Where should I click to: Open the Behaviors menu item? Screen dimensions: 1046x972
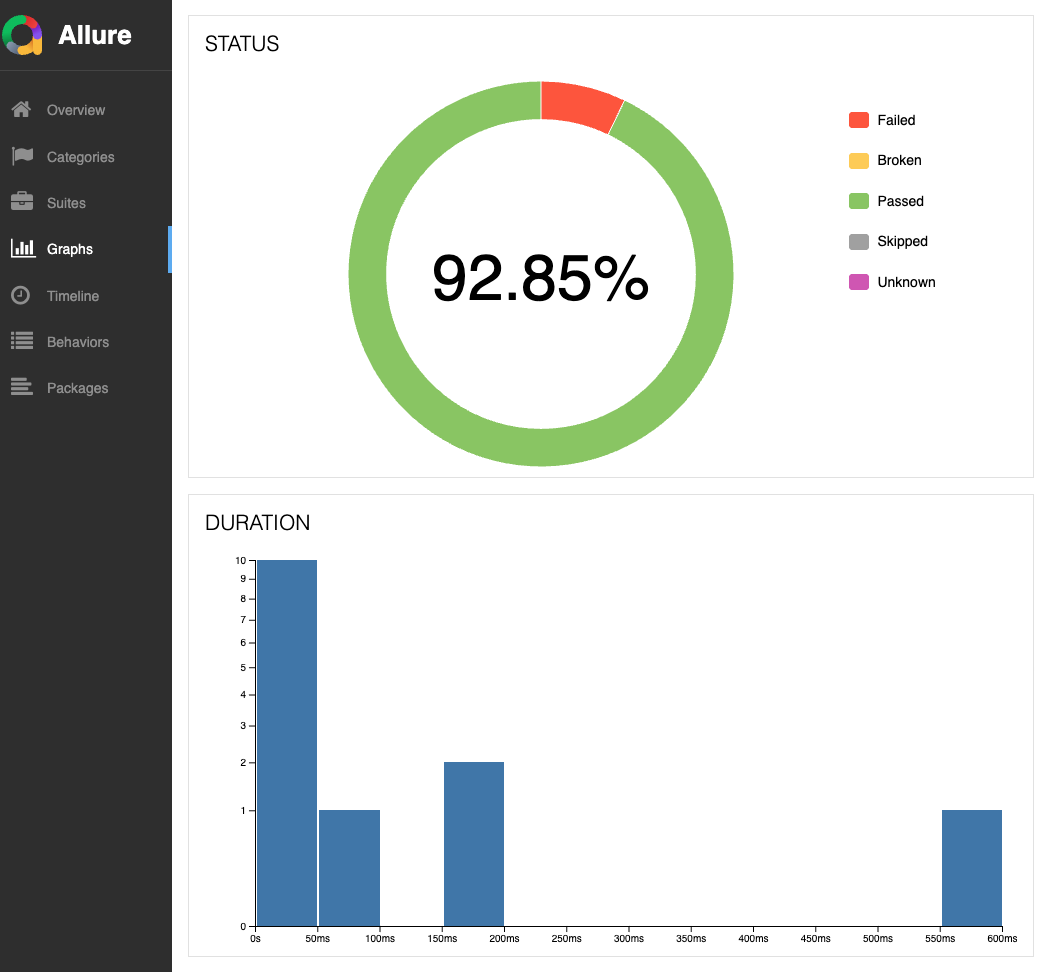[78, 342]
